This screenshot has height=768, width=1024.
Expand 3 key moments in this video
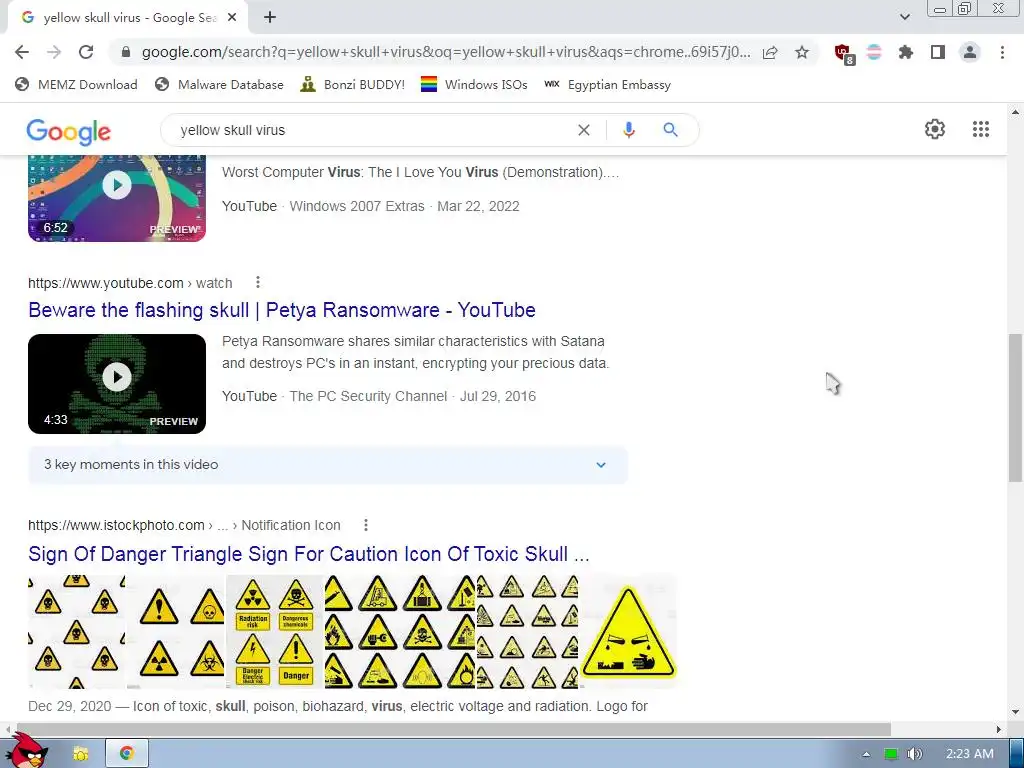[328, 465]
